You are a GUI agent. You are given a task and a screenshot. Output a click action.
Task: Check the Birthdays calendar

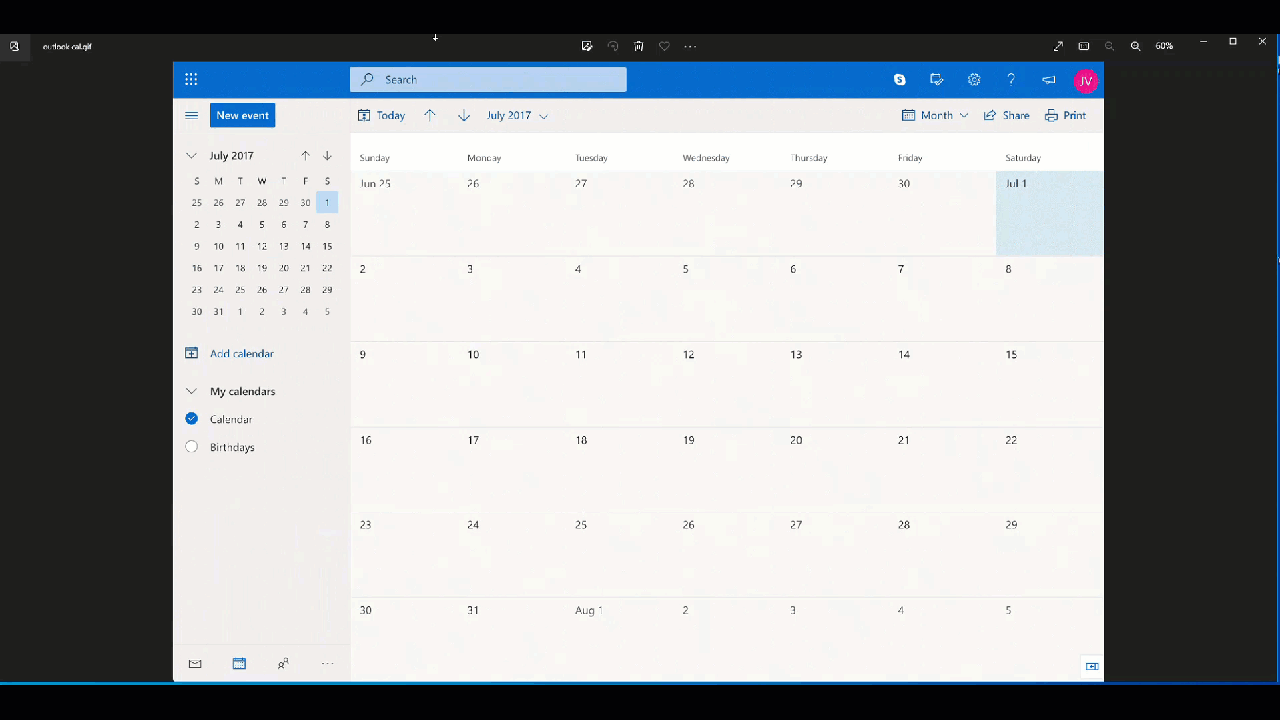pyautogui.click(x=192, y=447)
